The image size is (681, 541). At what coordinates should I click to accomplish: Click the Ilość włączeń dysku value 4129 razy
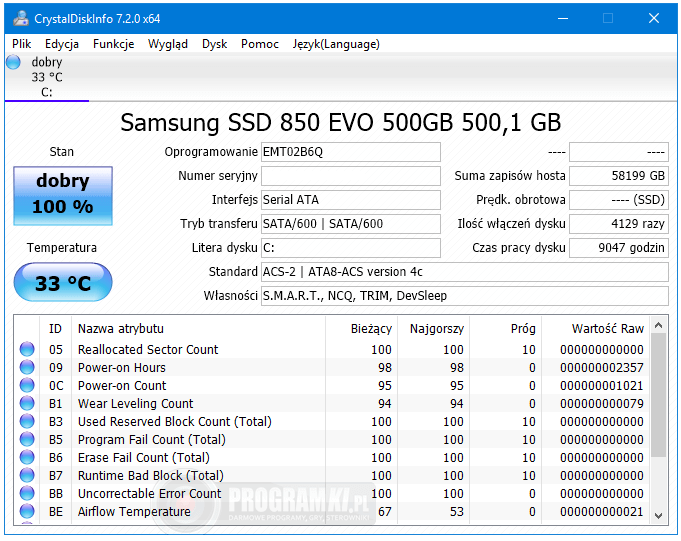pyautogui.click(x=618, y=224)
